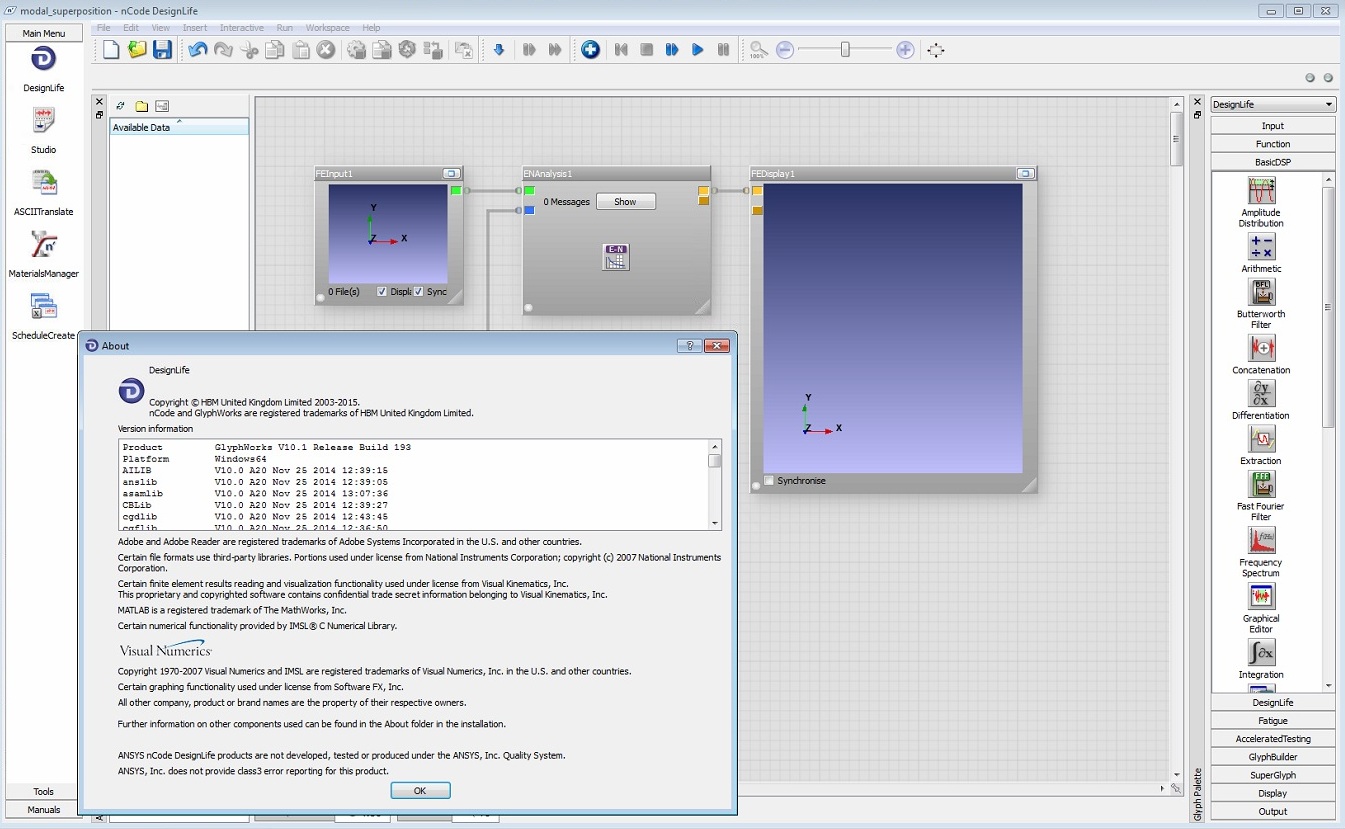
Task: Click the Copy toolbar icon
Action: pos(274,50)
